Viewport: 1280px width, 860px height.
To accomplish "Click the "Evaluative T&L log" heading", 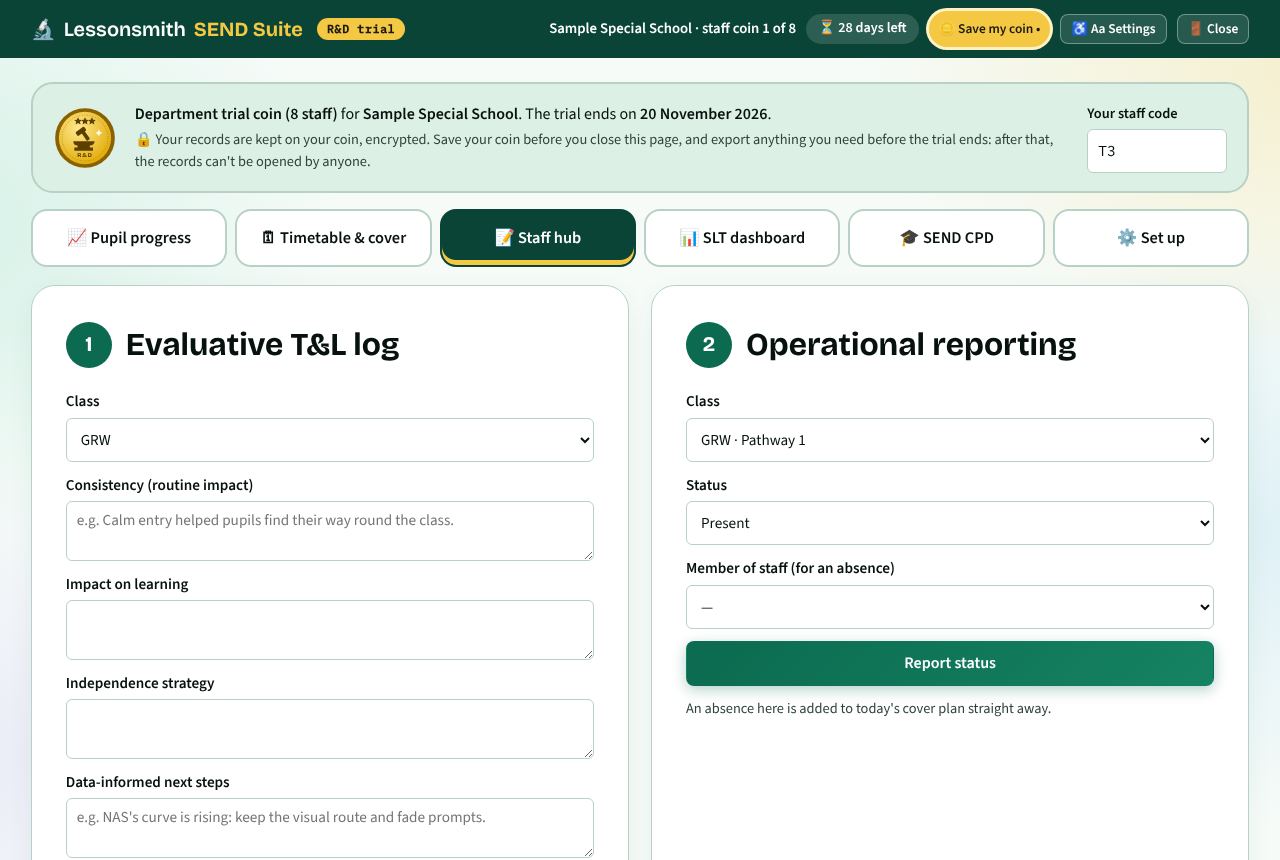I will coord(262,344).
